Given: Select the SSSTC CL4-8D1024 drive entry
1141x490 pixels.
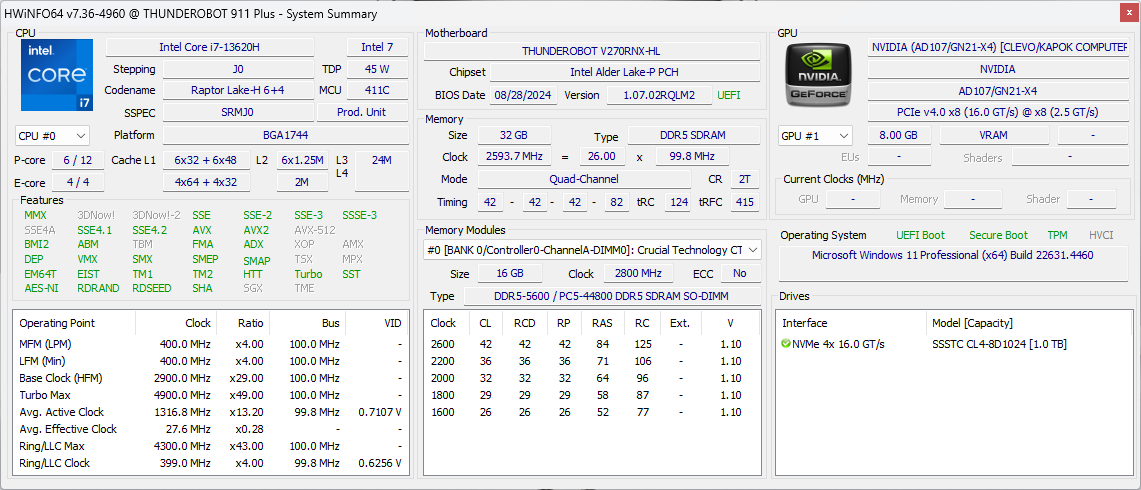Looking at the screenshot, I should point(1000,344).
